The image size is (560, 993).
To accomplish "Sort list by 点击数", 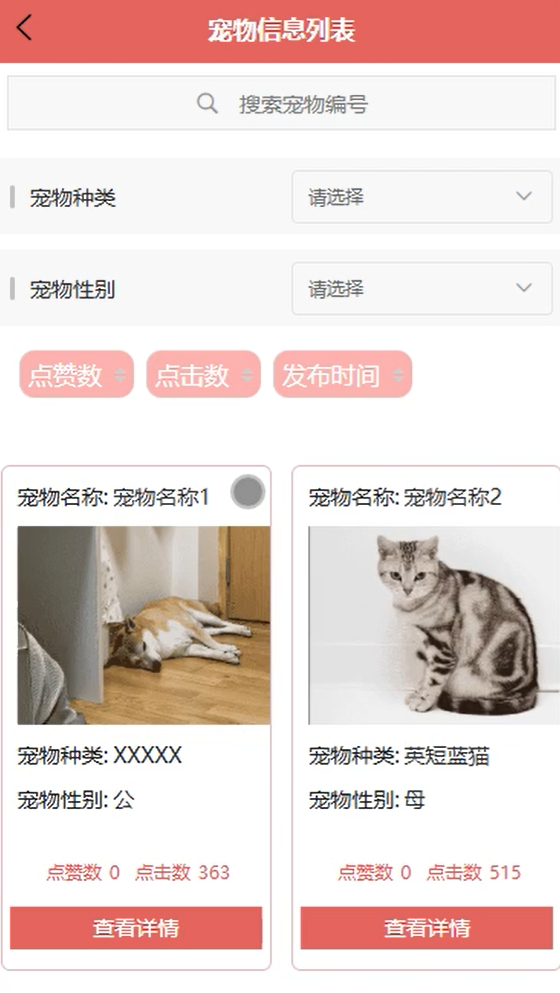I will point(203,375).
